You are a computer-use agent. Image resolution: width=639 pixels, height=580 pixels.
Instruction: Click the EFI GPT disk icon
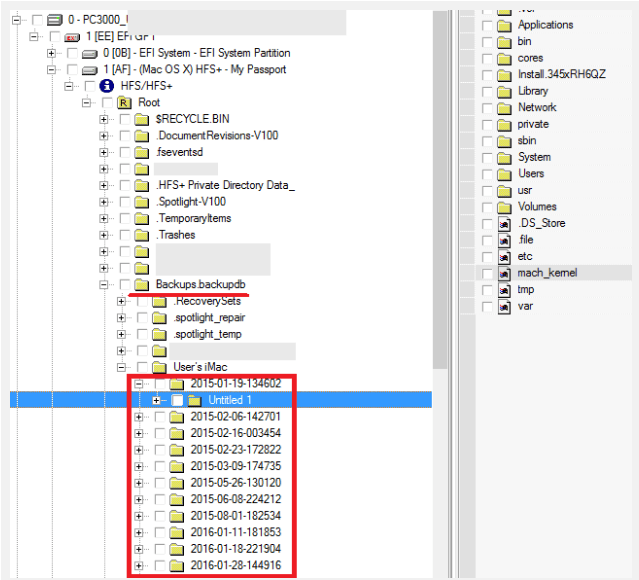pos(72,36)
